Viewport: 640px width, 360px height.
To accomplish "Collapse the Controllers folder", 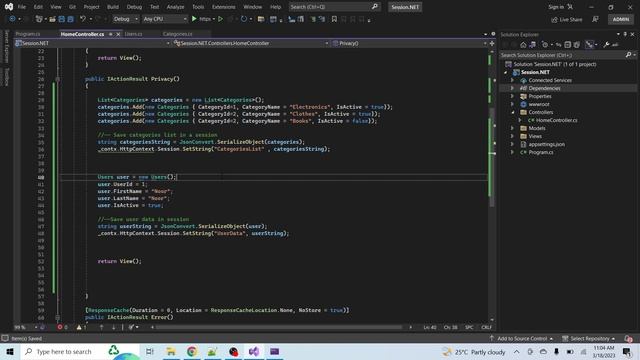I will [512, 112].
